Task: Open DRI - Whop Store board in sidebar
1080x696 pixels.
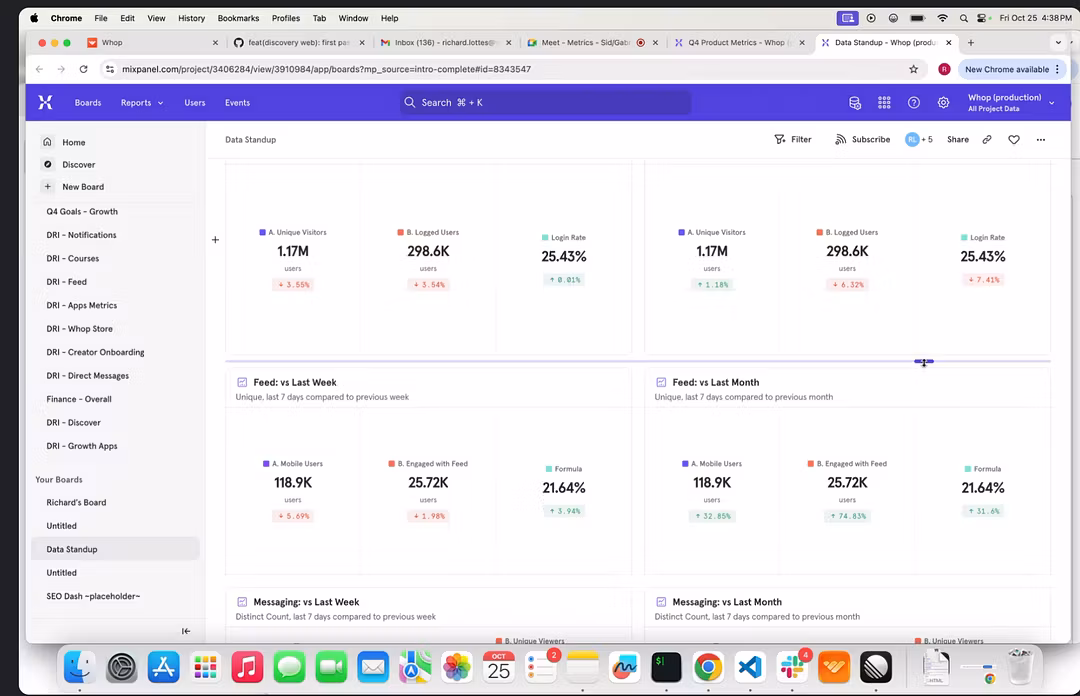Action: coord(79,329)
